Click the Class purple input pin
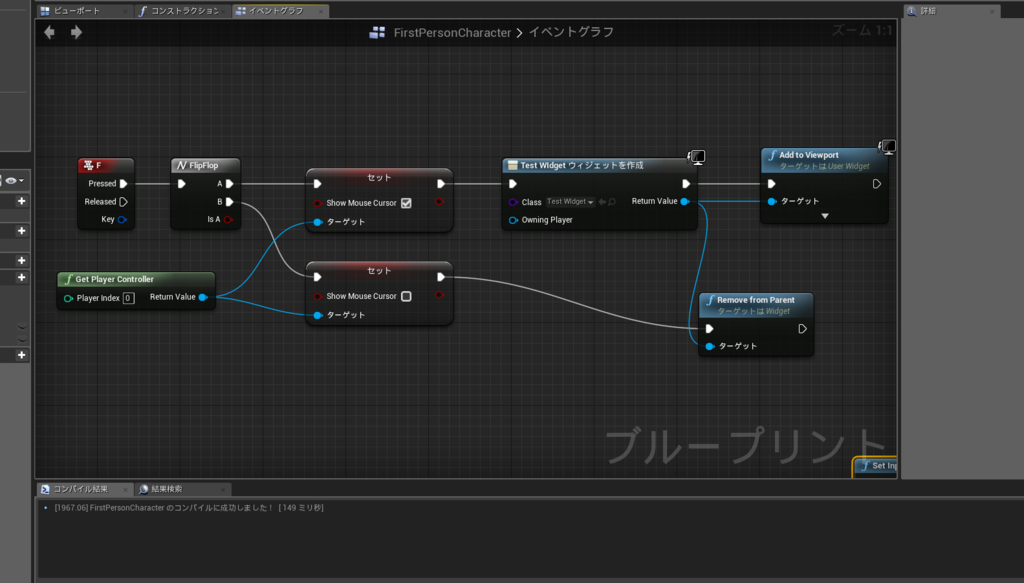The image size is (1024, 583). coord(513,202)
